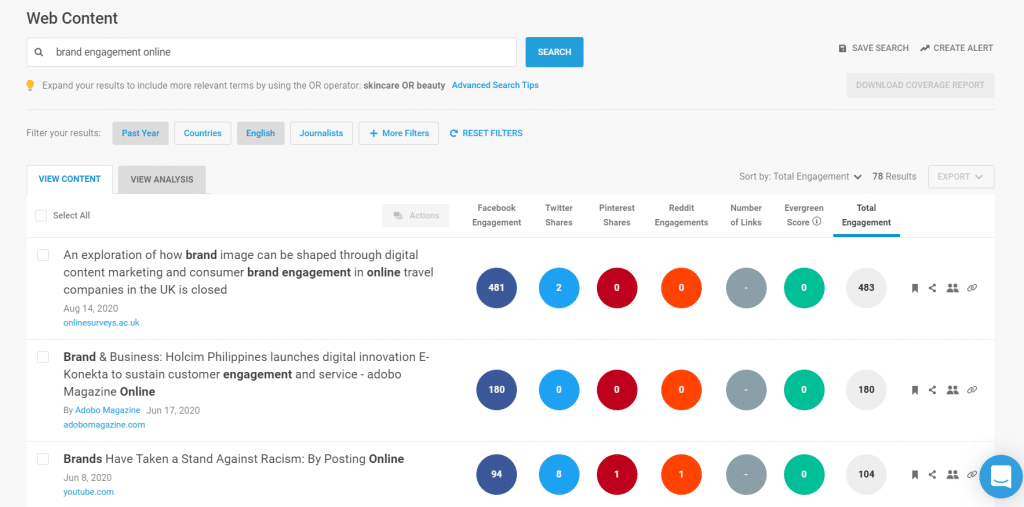Click the lightbulb tip icon
The height and width of the screenshot is (507, 1024).
[30, 86]
